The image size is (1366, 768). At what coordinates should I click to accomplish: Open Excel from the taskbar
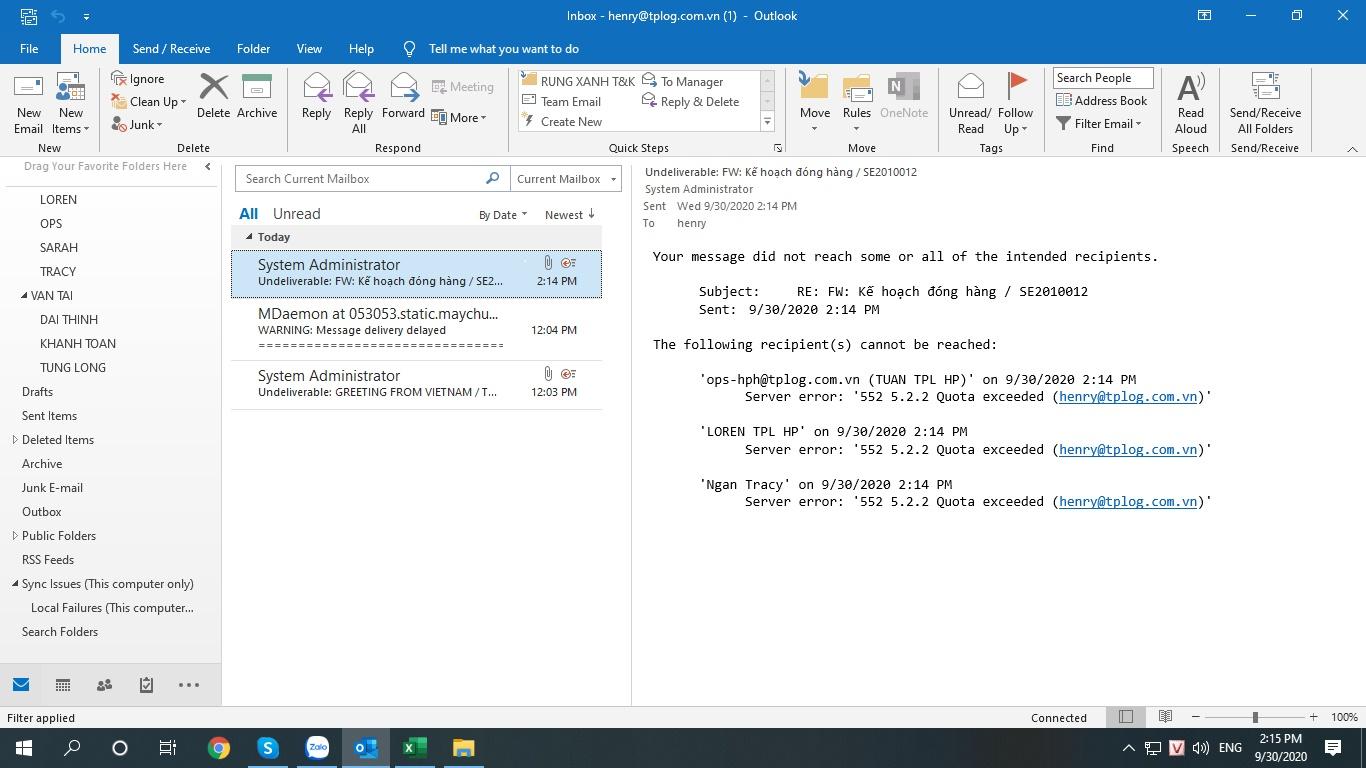point(415,748)
